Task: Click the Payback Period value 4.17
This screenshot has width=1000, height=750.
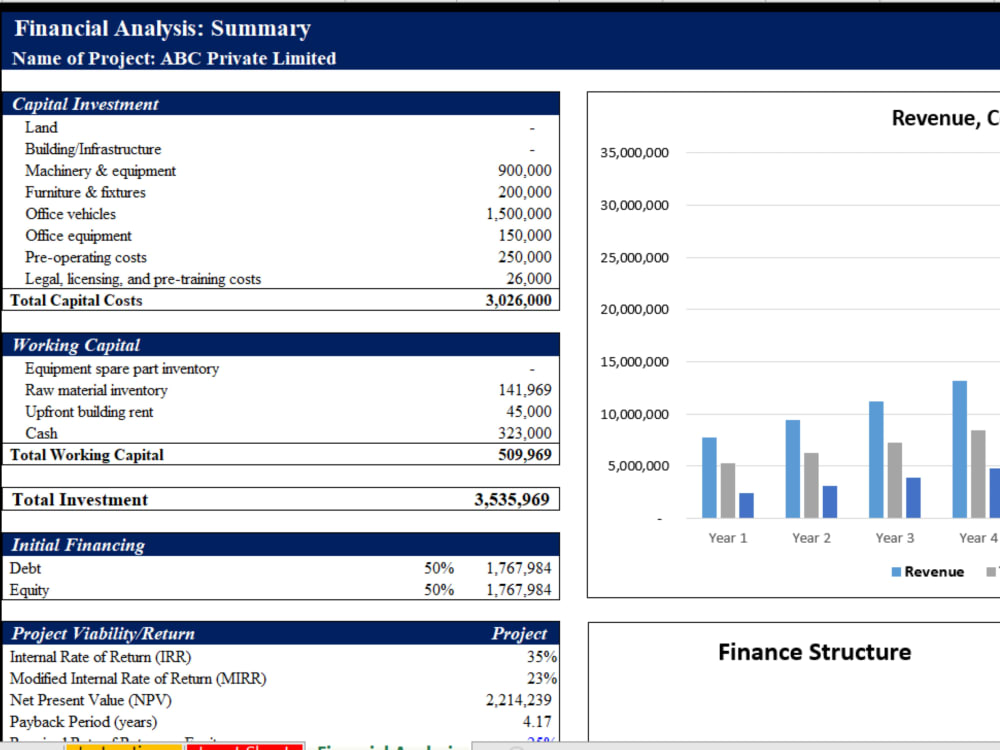Action: (537, 721)
